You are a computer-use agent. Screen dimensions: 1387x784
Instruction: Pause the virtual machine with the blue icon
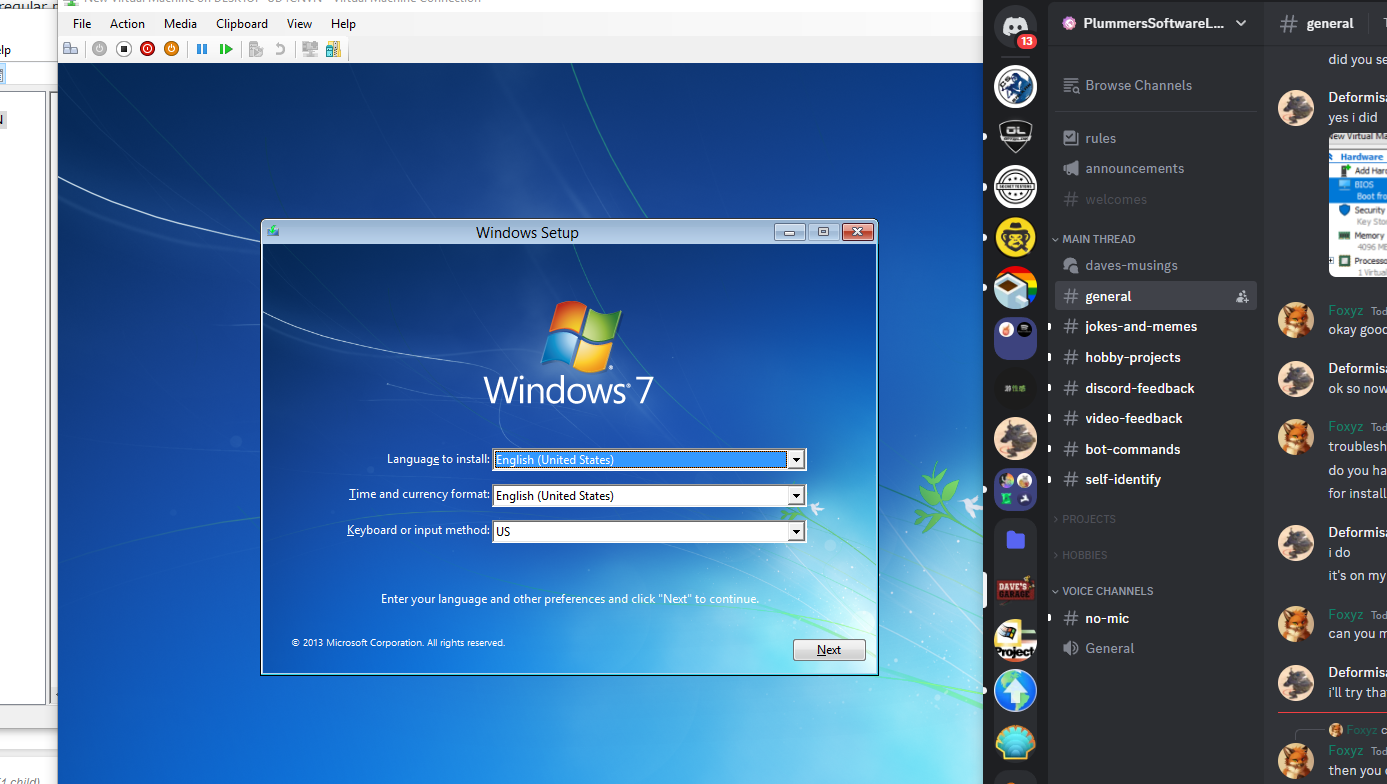[x=202, y=48]
